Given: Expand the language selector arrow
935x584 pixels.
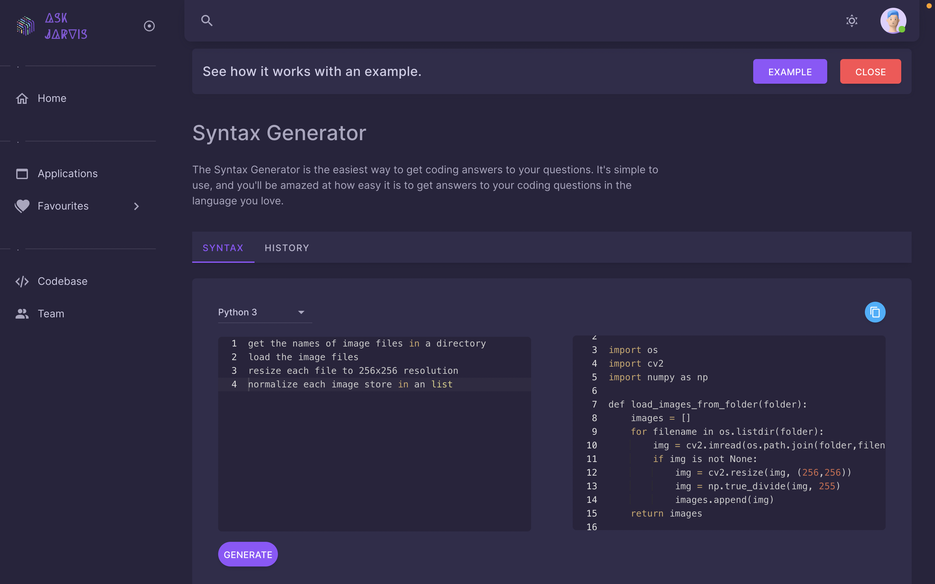Looking at the screenshot, I should tap(299, 312).
